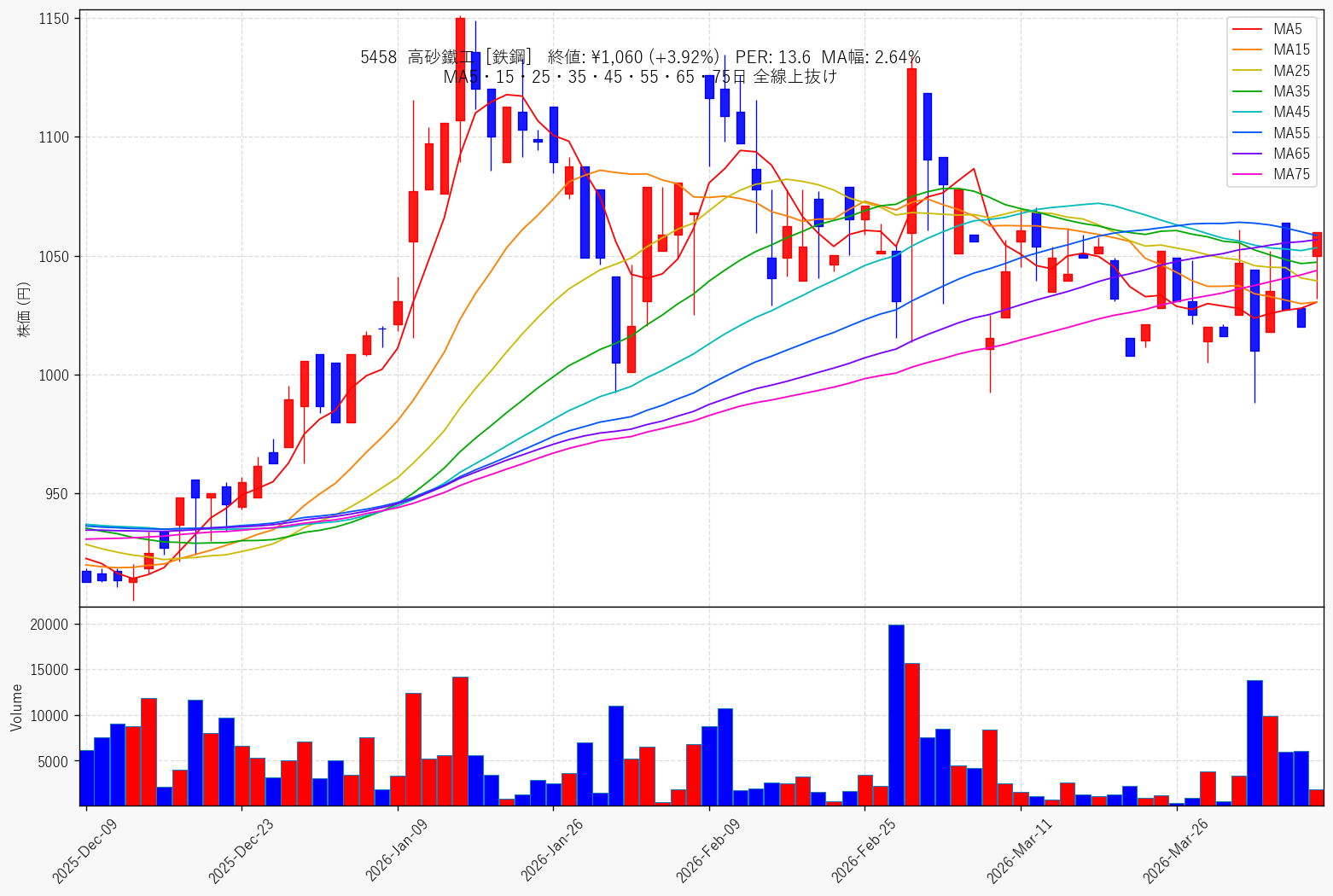Click the 2026-Mar-26 date axis label
The width and height of the screenshot is (1333, 896).
click(x=1175, y=850)
